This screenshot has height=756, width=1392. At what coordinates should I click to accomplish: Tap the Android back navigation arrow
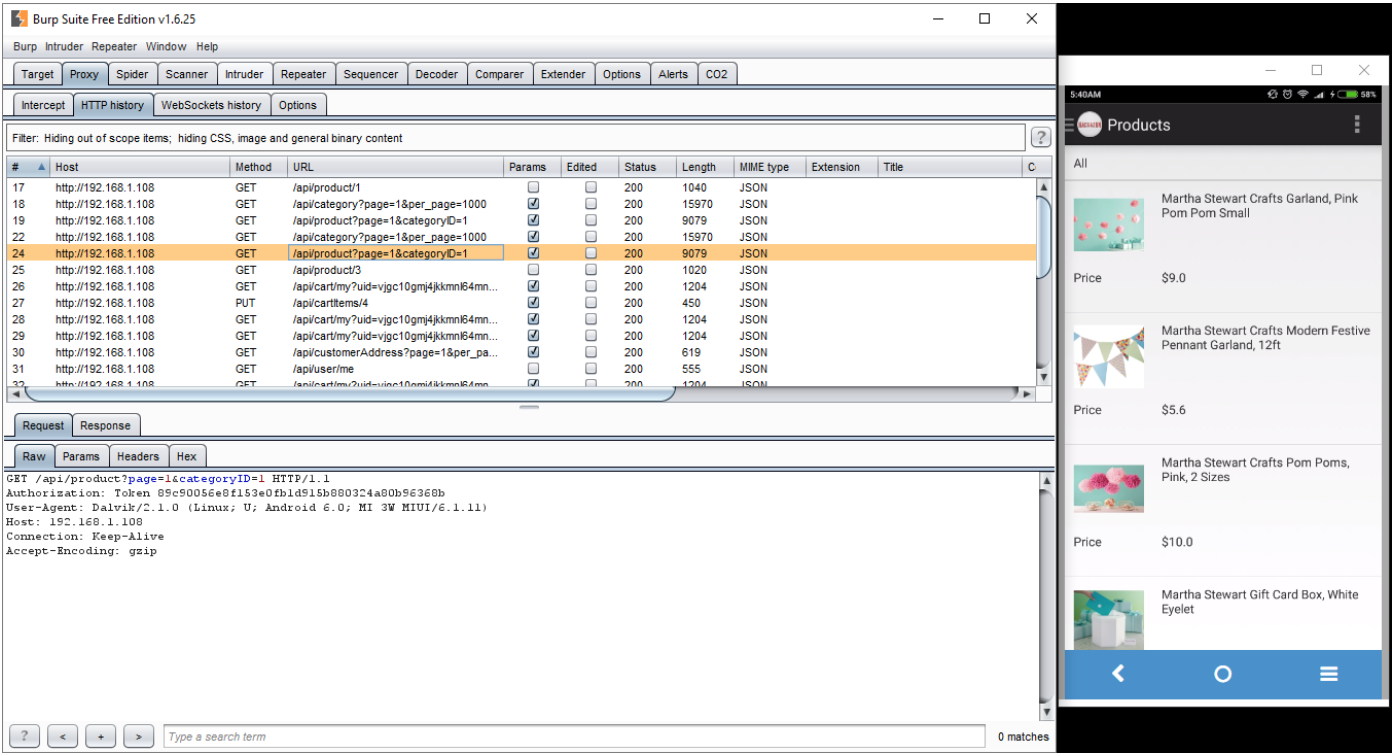click(1118, 674)
